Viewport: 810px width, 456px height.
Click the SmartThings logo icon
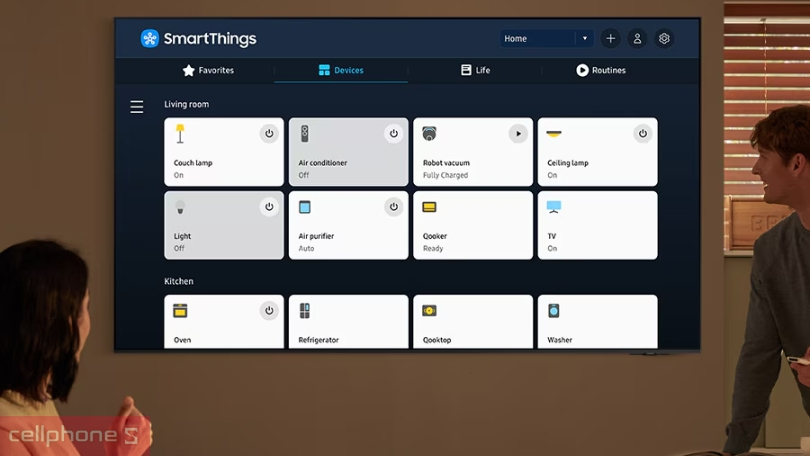tap(150, 39)
